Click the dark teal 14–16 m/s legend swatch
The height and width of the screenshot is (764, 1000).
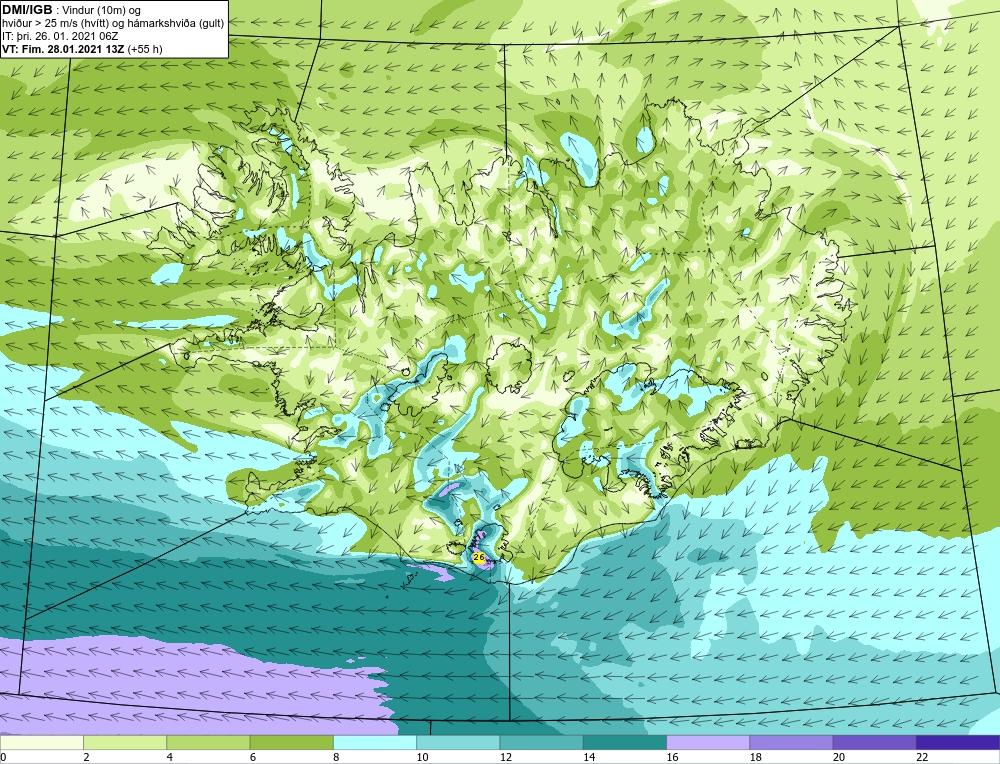click(x=624, y=742)
